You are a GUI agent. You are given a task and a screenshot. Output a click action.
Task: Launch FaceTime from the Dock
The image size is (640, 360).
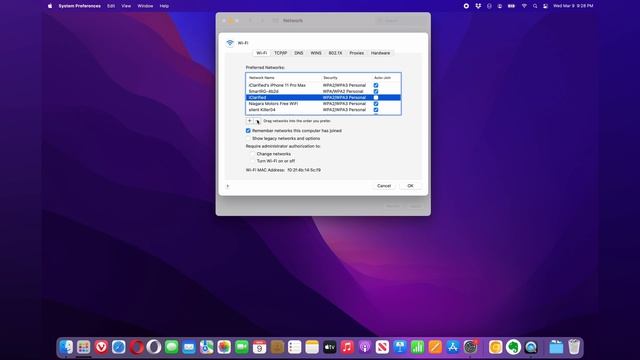click(242, 347)
